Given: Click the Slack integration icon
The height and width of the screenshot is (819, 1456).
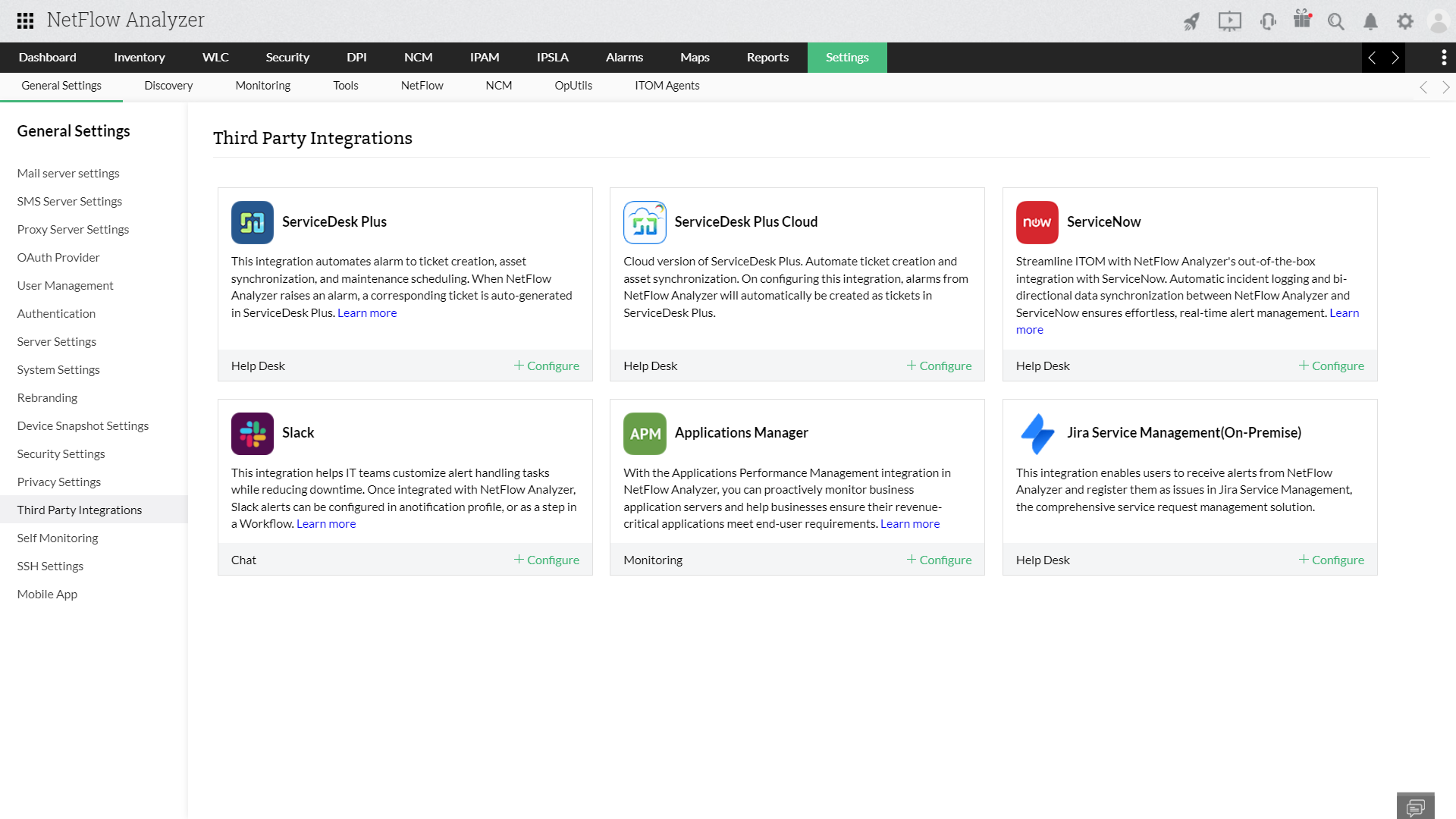Looking at the screenshot, I should click(252, 433).
